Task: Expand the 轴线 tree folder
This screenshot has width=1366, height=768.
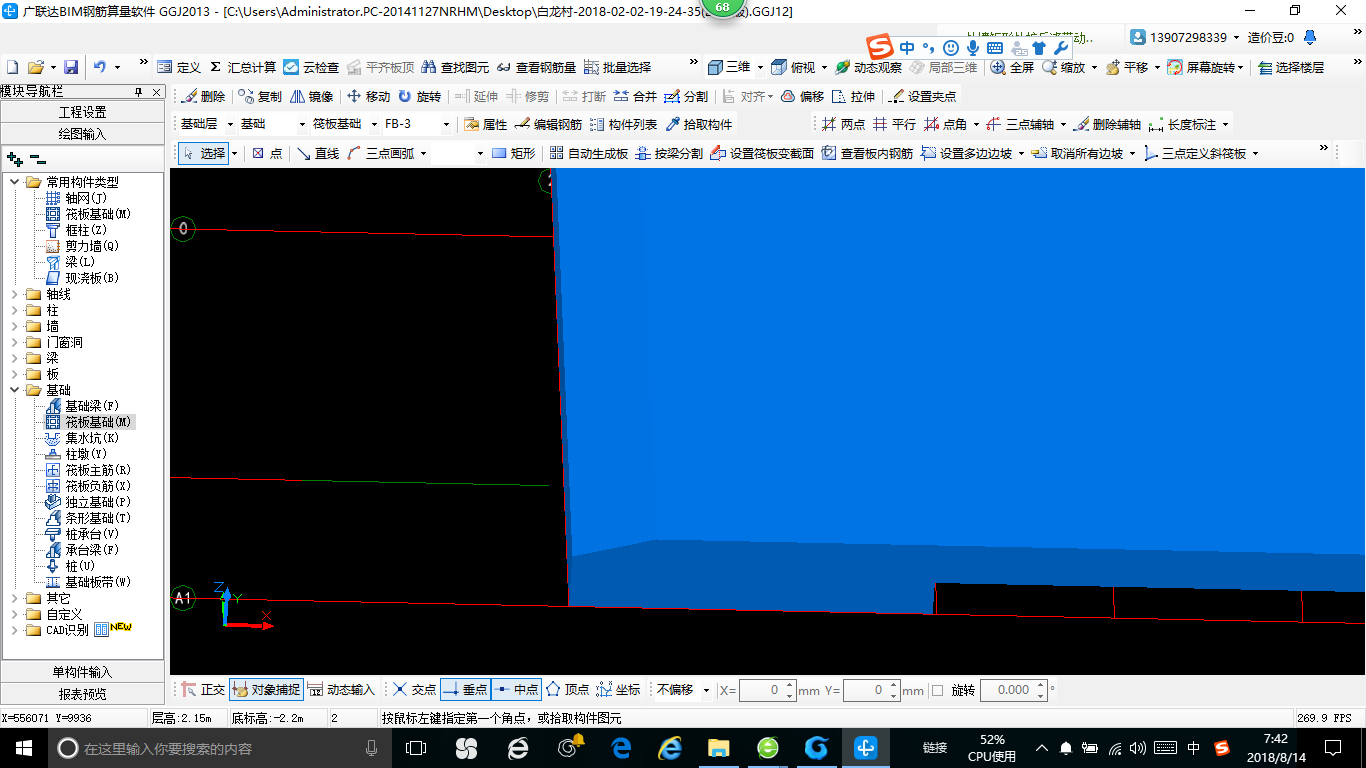Action: 15,294
